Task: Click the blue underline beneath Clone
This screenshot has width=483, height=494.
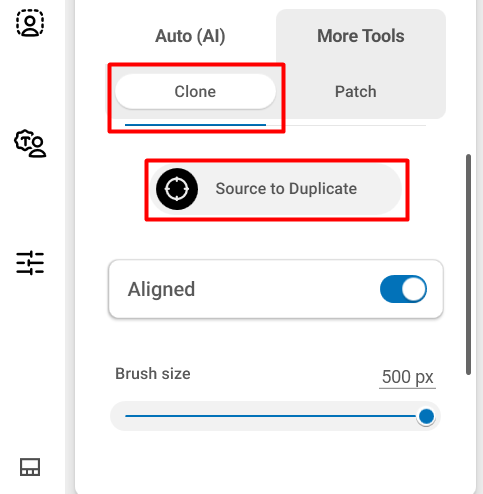Action: (195, 125)
